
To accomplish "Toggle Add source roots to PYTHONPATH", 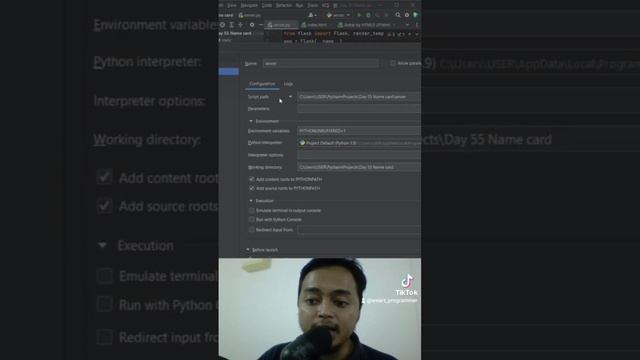I will coord(252,188).
